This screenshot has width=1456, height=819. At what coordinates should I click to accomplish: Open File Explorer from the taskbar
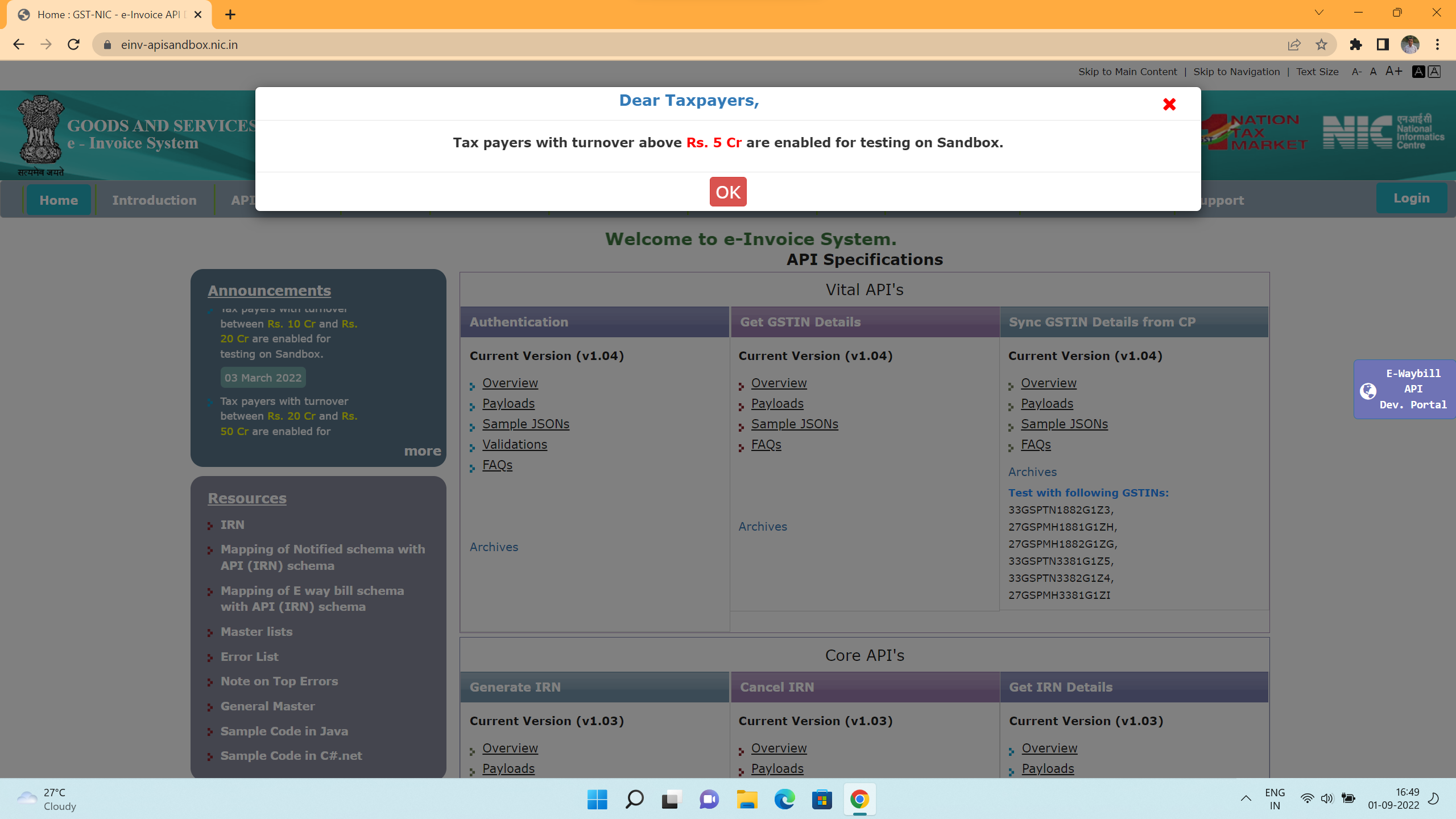[747, 800]
